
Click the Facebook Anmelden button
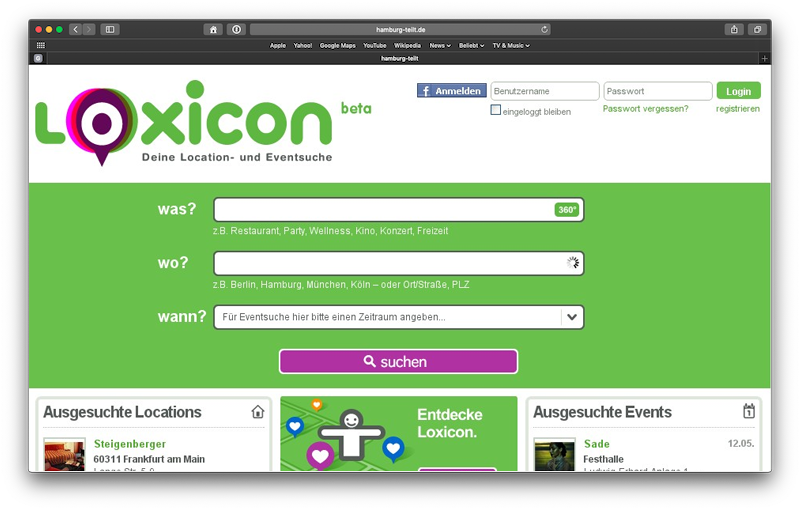pyautogui.click(x=452, y=91)
